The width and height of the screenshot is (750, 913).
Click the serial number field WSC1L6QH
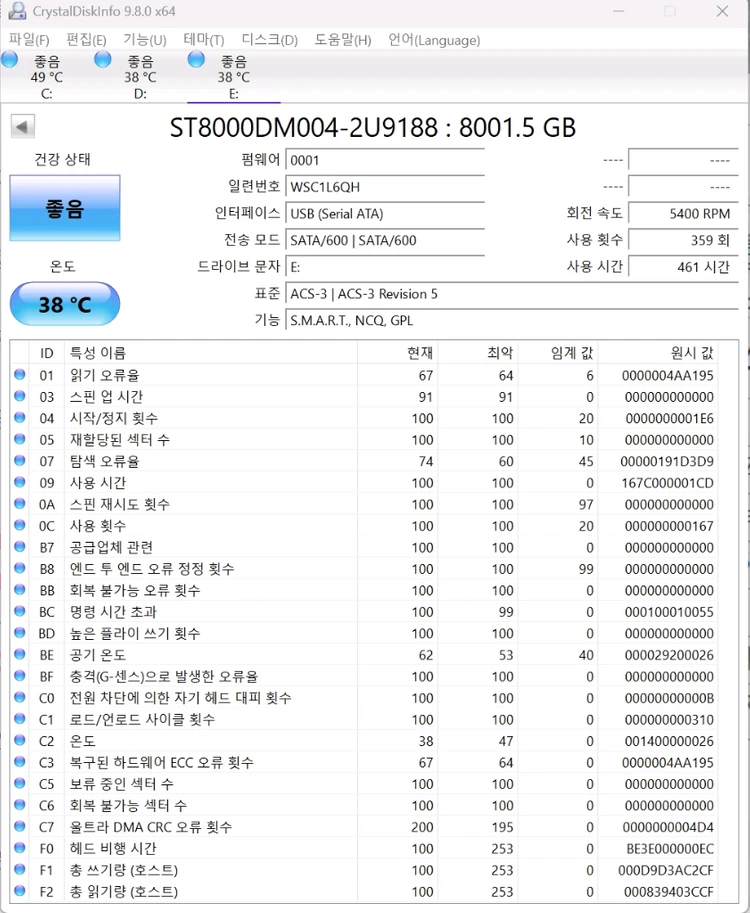tap(385, 187)
